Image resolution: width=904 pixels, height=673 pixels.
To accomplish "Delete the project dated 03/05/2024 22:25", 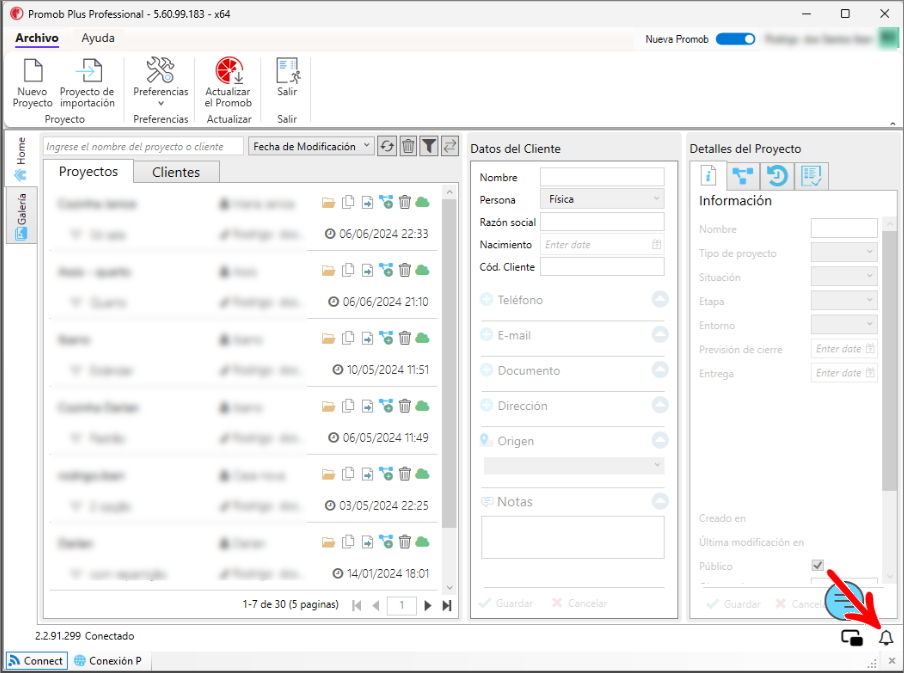I will tap(405, 474).
